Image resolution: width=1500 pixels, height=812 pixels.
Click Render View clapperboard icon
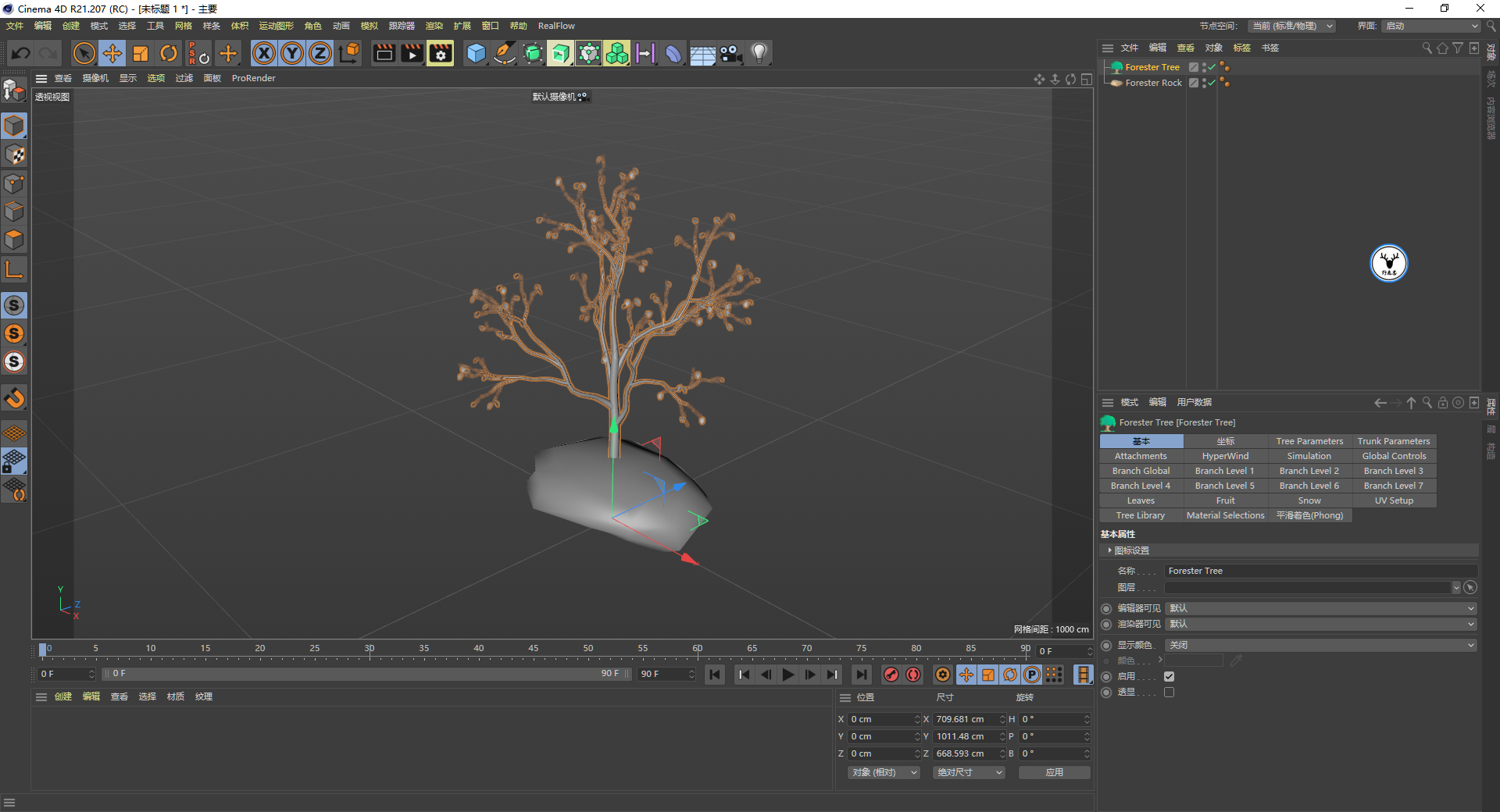tap(384, 53)
